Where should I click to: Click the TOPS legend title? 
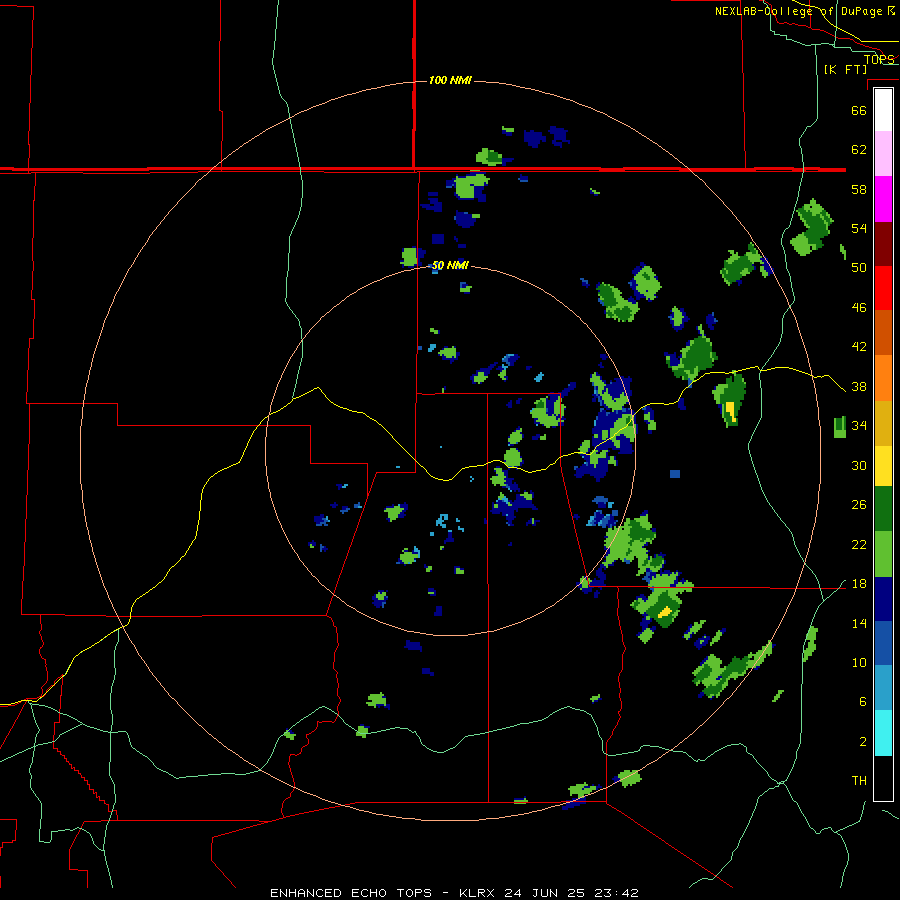click(x=879, y=59)
